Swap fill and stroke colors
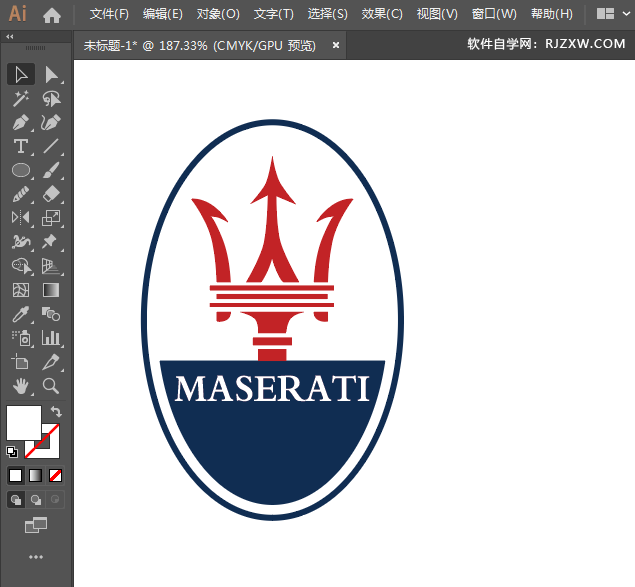The height and width of the screenshot is (587, 635). [57, 411]
